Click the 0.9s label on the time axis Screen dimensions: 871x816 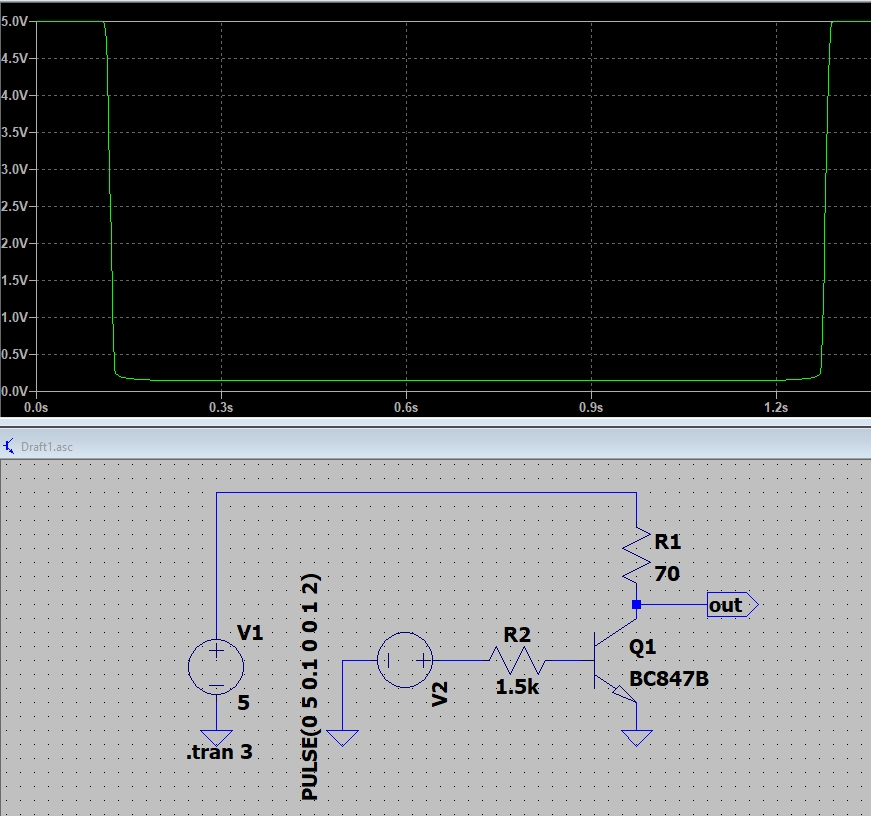(x=591, y=407)
